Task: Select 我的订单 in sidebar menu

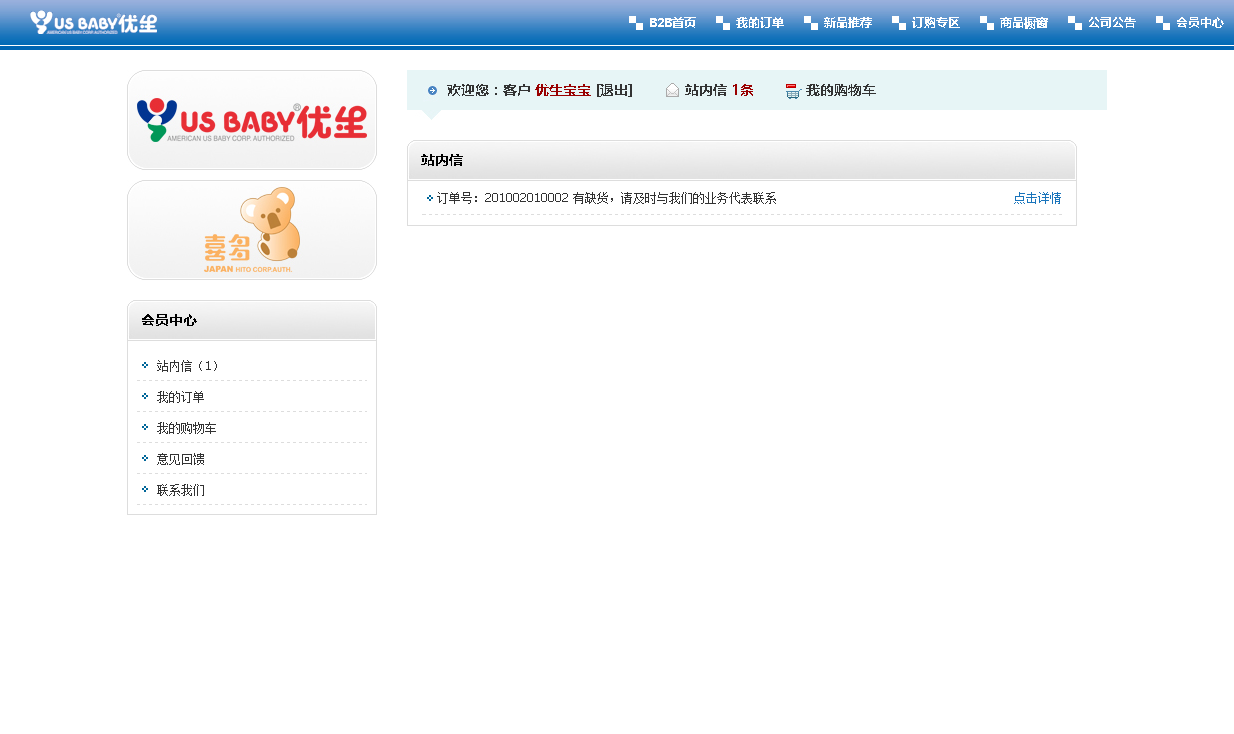Action: 180,397
